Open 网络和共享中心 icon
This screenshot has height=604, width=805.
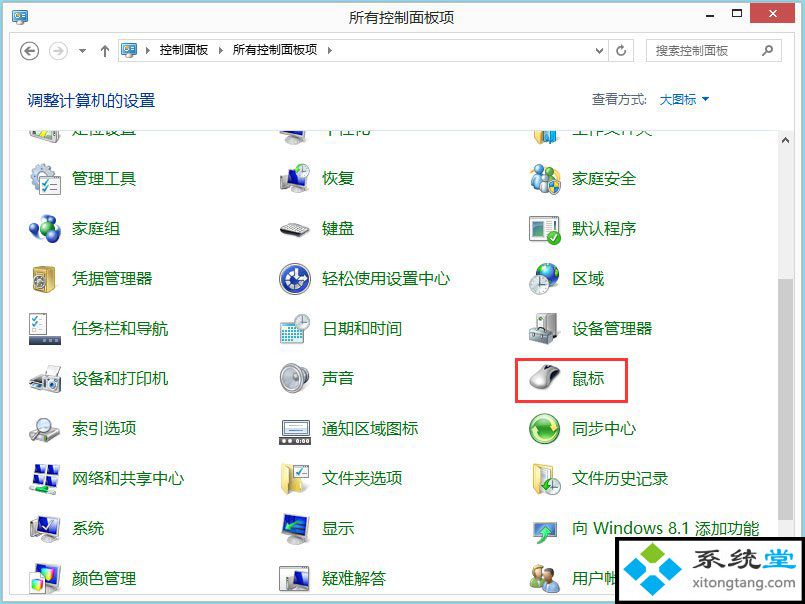click(45, 479)
